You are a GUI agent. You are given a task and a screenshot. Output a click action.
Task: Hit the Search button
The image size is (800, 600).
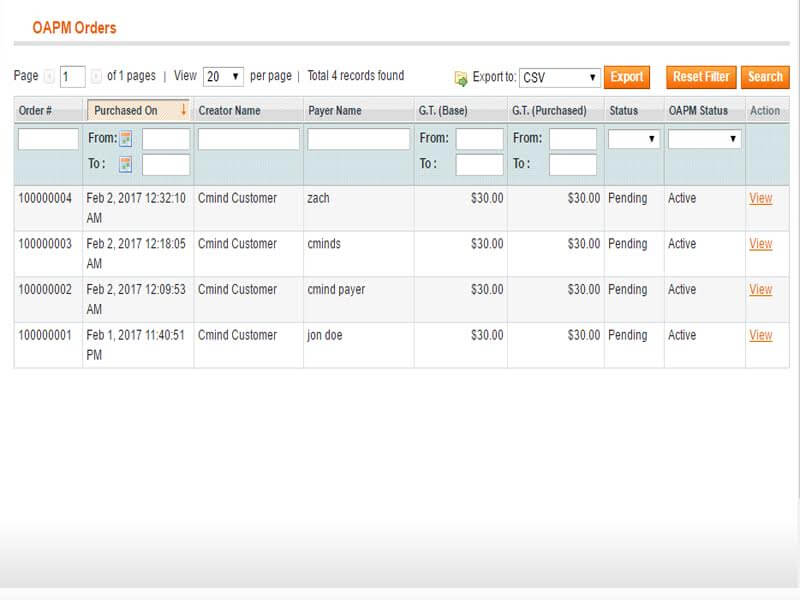765,77
